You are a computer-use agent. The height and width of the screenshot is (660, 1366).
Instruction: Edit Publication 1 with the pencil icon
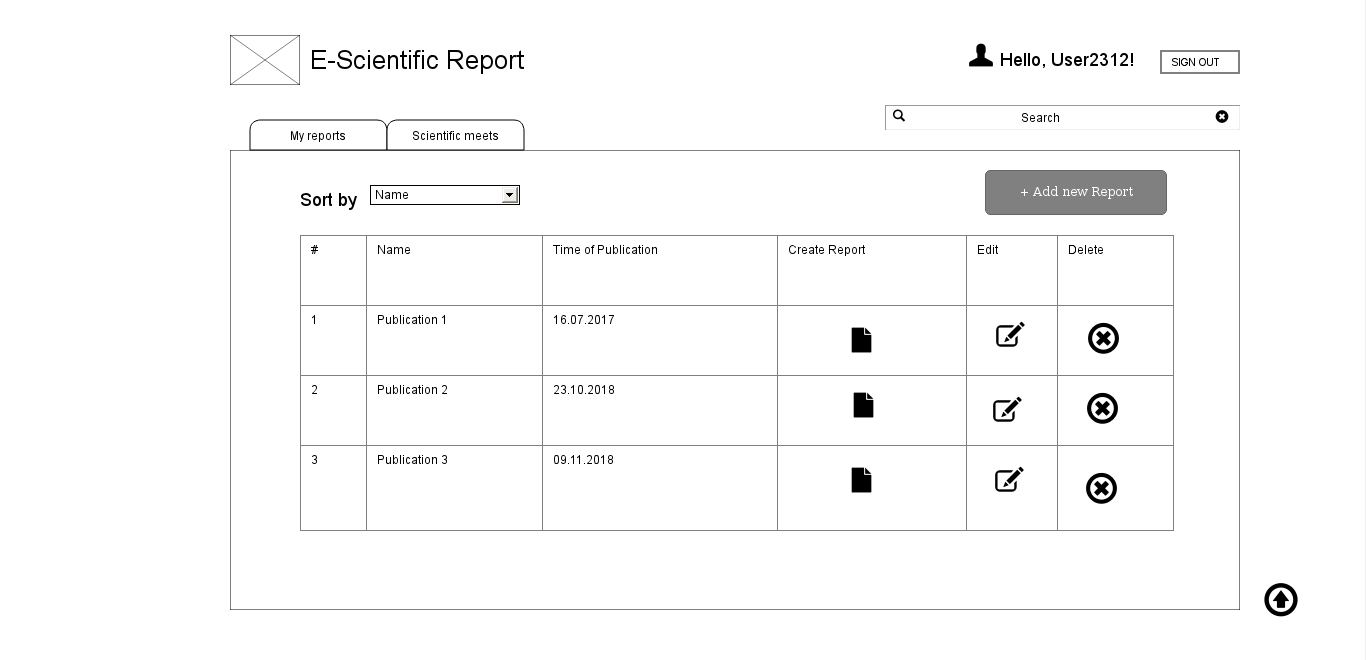[x=1010, y=334]
